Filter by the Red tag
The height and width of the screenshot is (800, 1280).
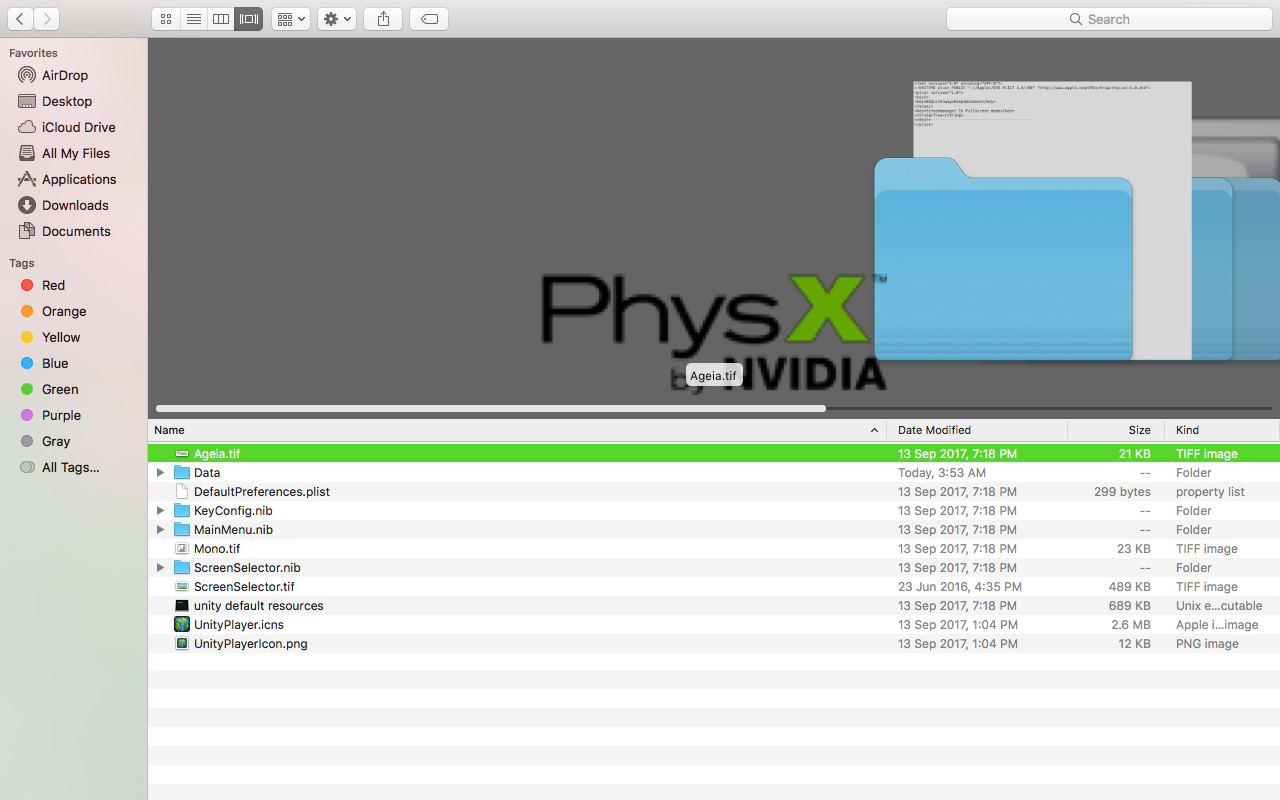(53, 285)
